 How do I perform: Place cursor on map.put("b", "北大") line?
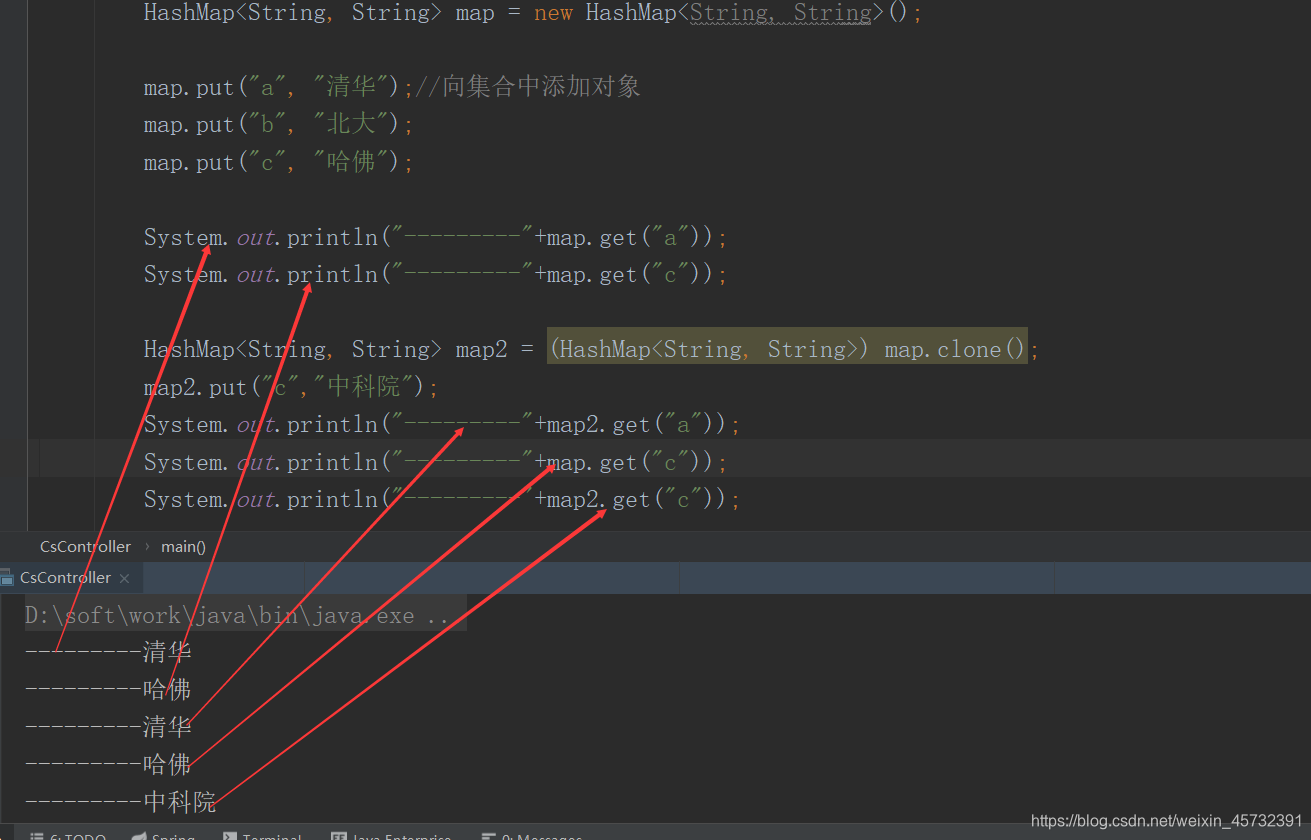(278, 124)
